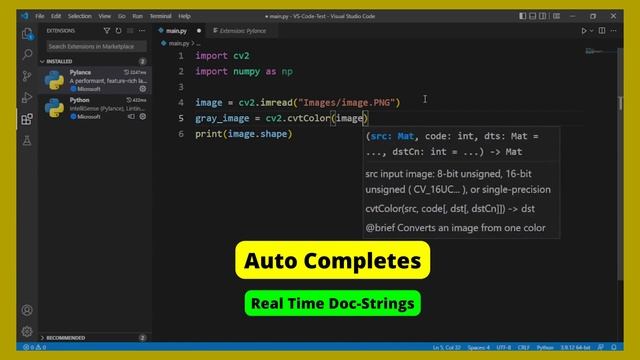Image resolution: width=640 pixels, height=360 pixels.
Task: Open run button dropdown arrow
Action: tap(591, 31)
